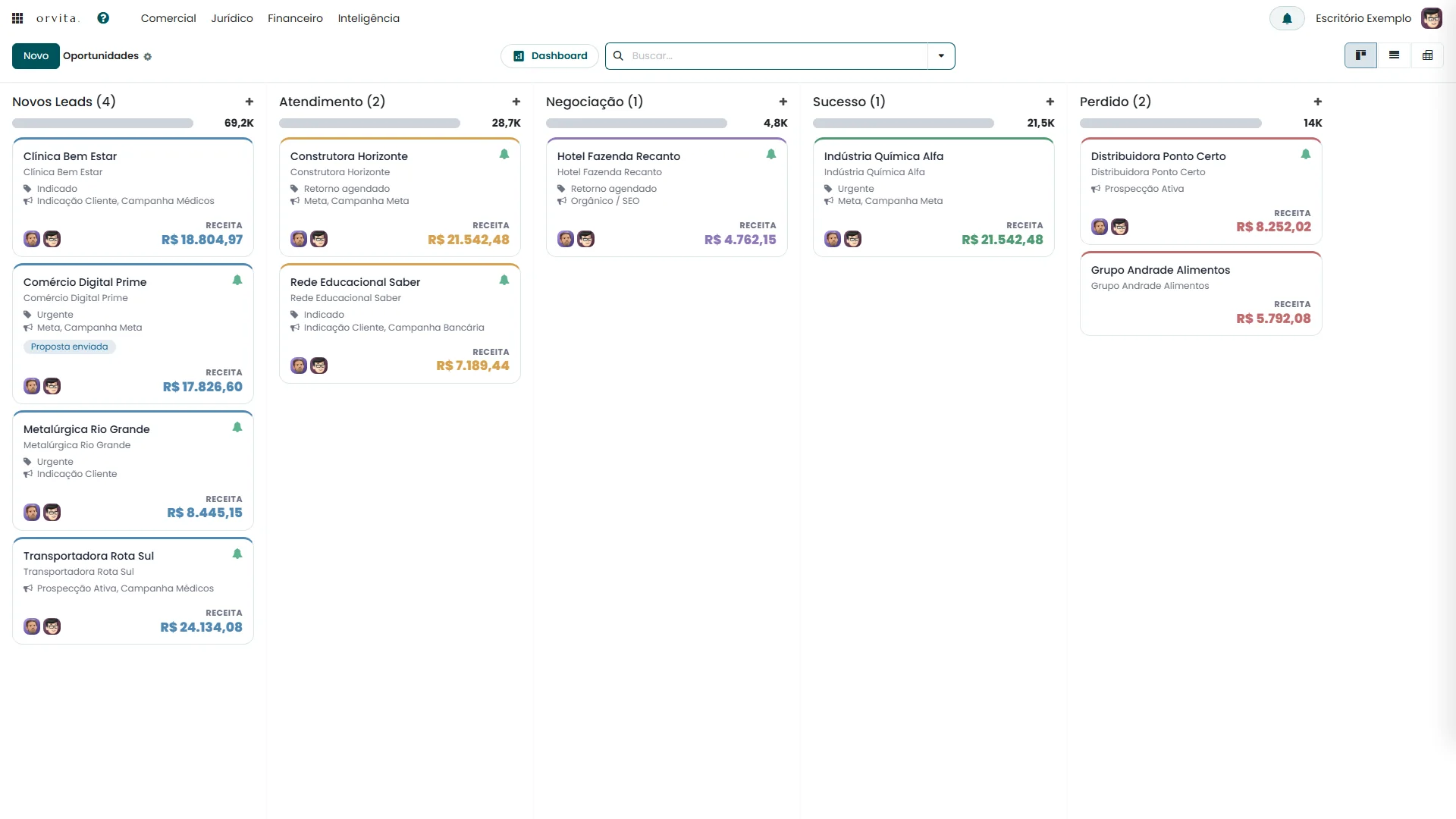Open the Comercial menu
The width and height of the screenshot is (1456, 819).
[168, 18]
